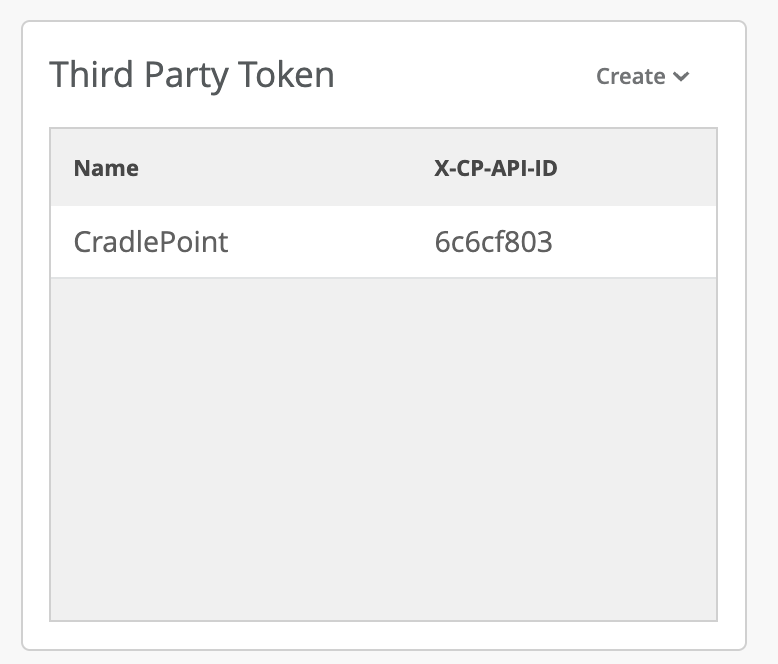
Task: Click the white panel margin below the table
Action: pos(383,635)
